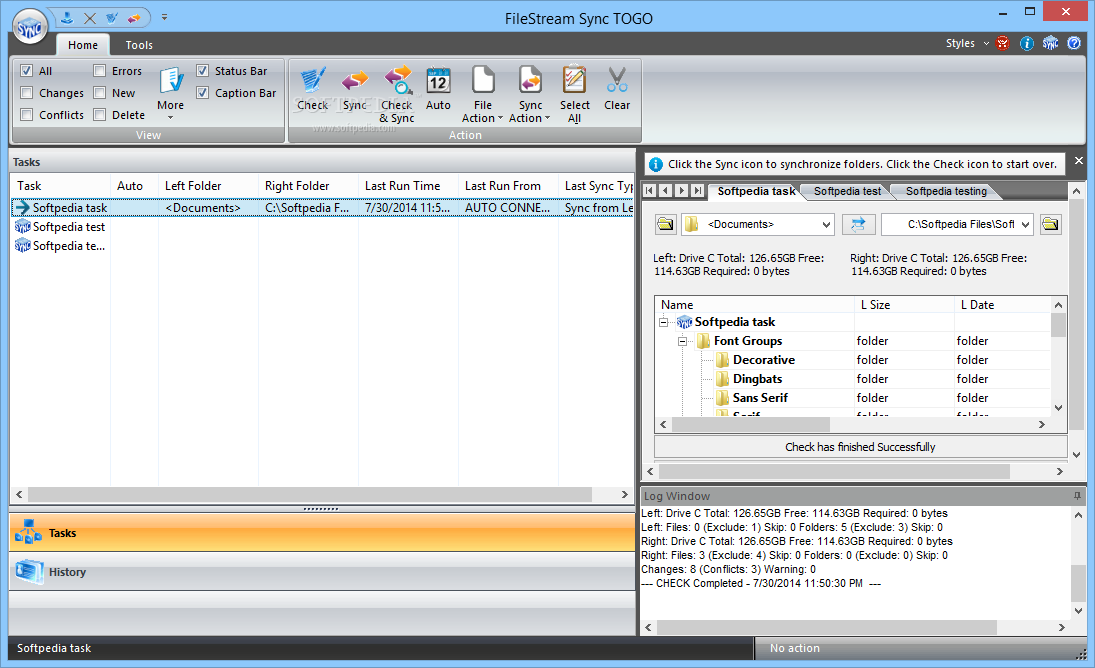Open the Styles dropdown
This screenshot has height=668, width=1095.
tap(967, 43)
